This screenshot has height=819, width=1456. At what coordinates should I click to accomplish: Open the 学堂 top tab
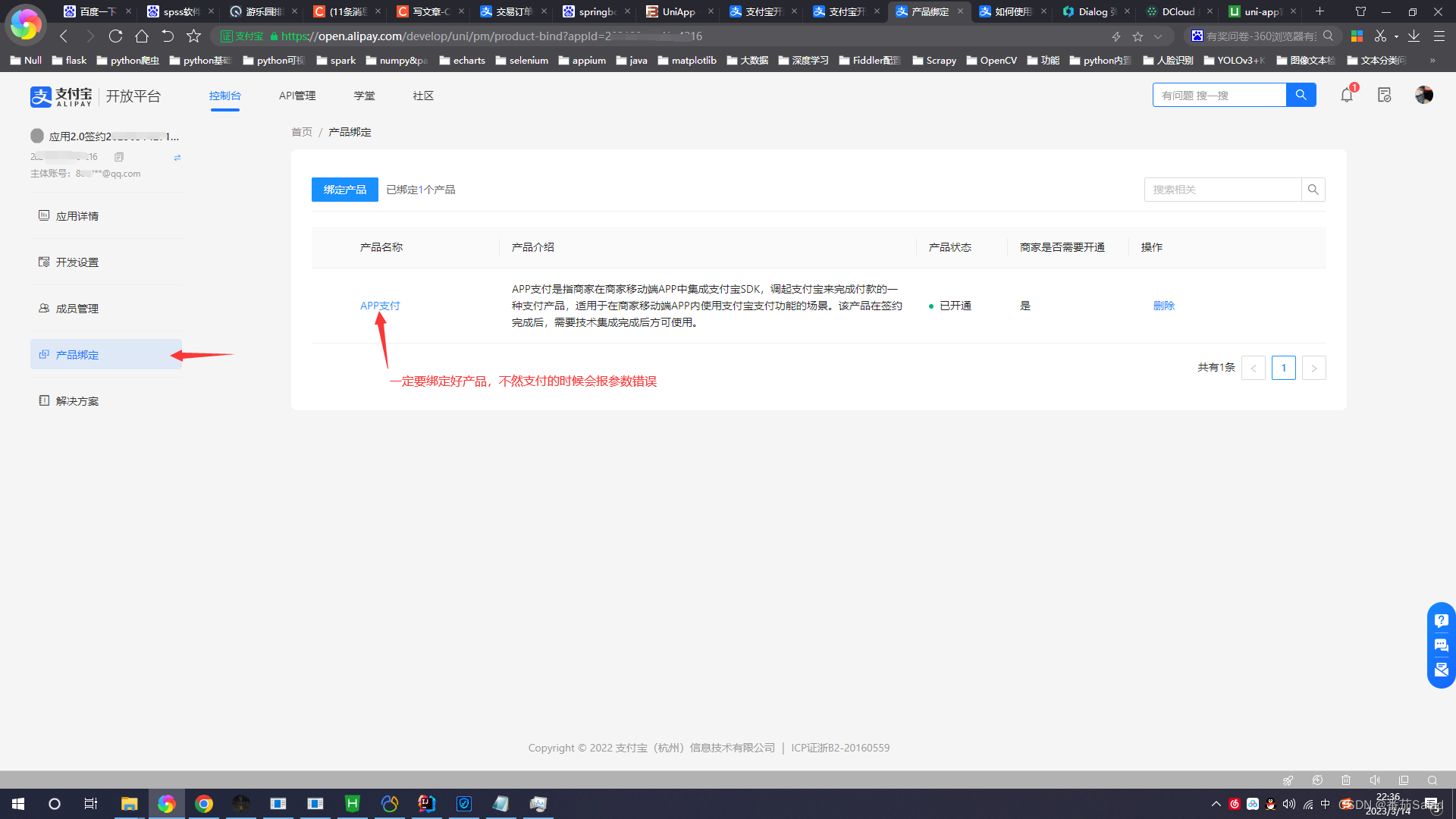click(x=364, y=96)
